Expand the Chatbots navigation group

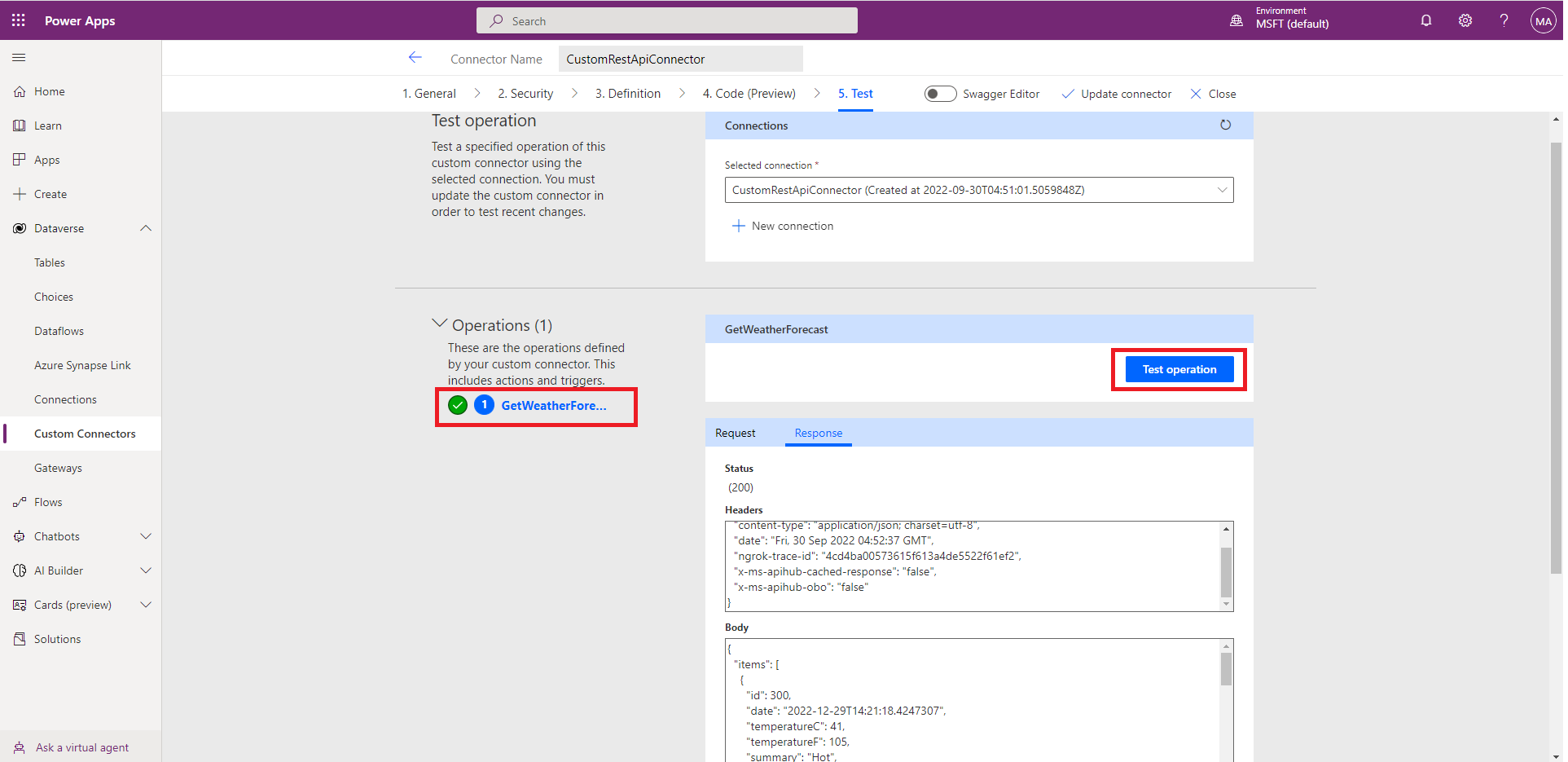point(146,536)
